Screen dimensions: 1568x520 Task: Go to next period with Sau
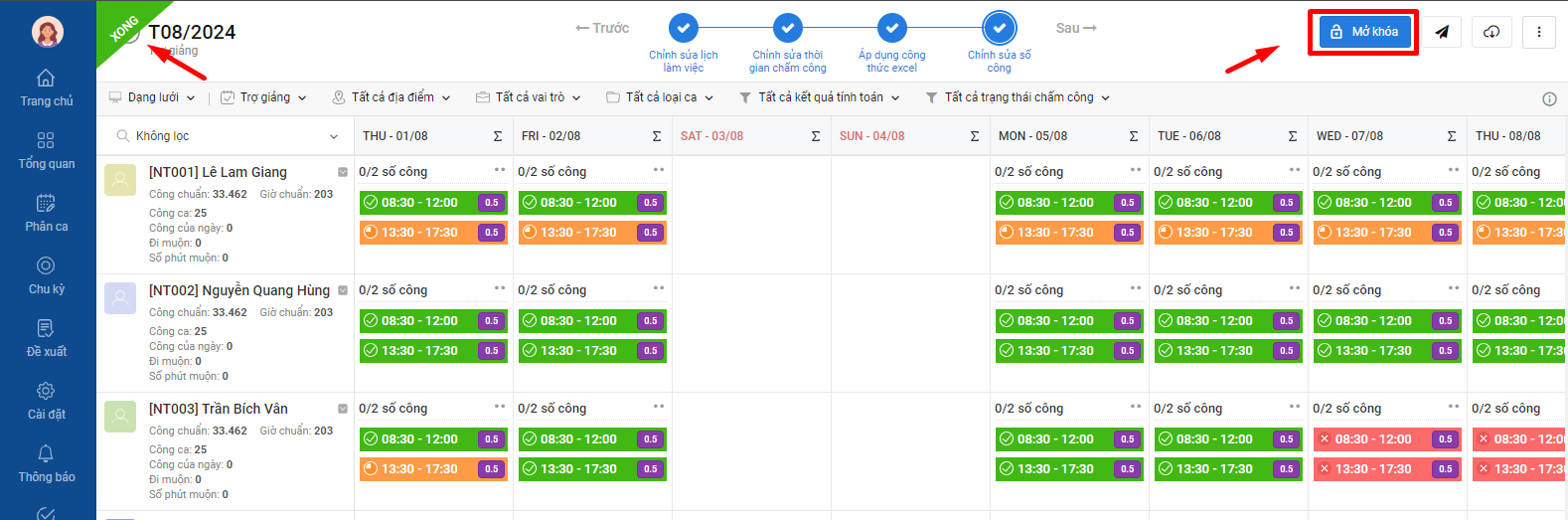click(x=1076, y=28)
